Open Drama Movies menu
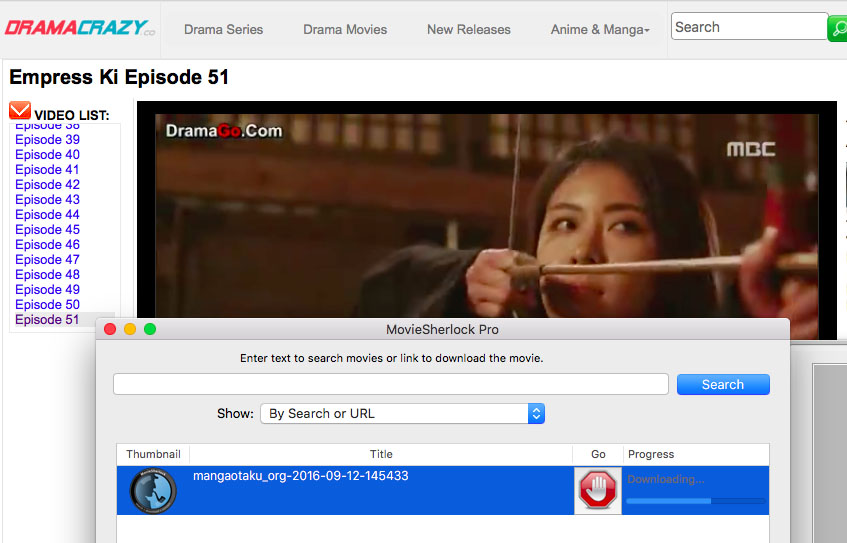Screen dimensions: 847x543 point(345,30)
